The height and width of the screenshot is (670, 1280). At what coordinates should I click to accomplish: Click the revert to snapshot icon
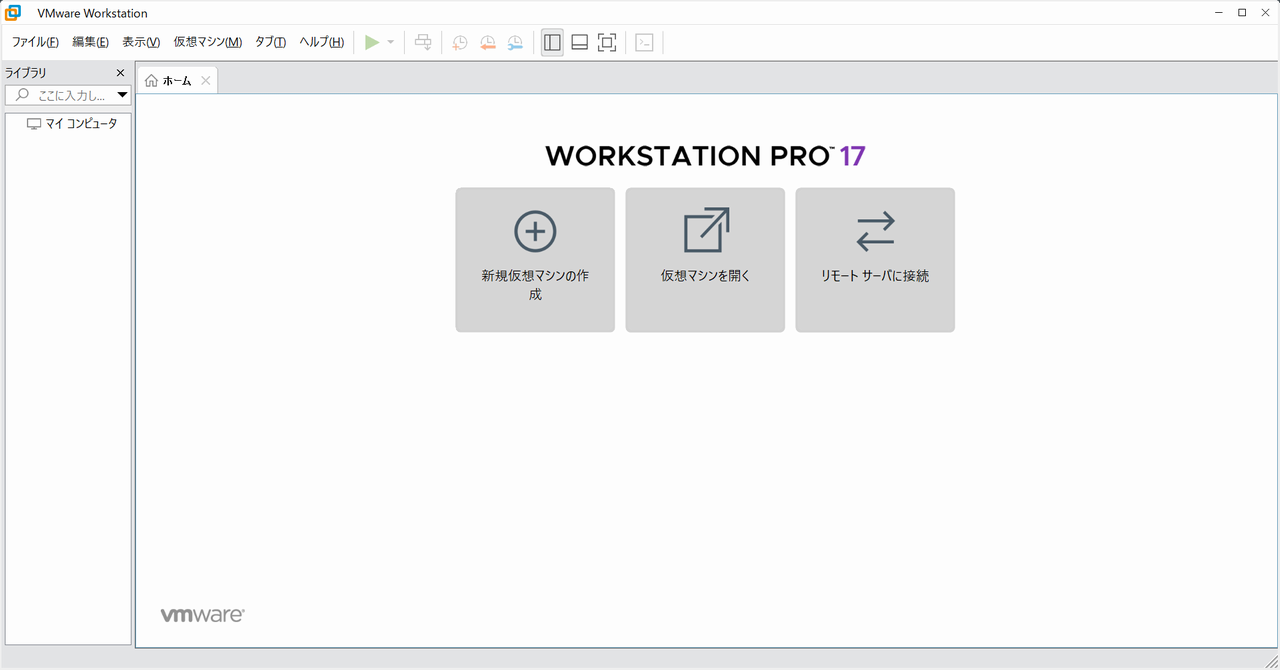pos(487,42)
